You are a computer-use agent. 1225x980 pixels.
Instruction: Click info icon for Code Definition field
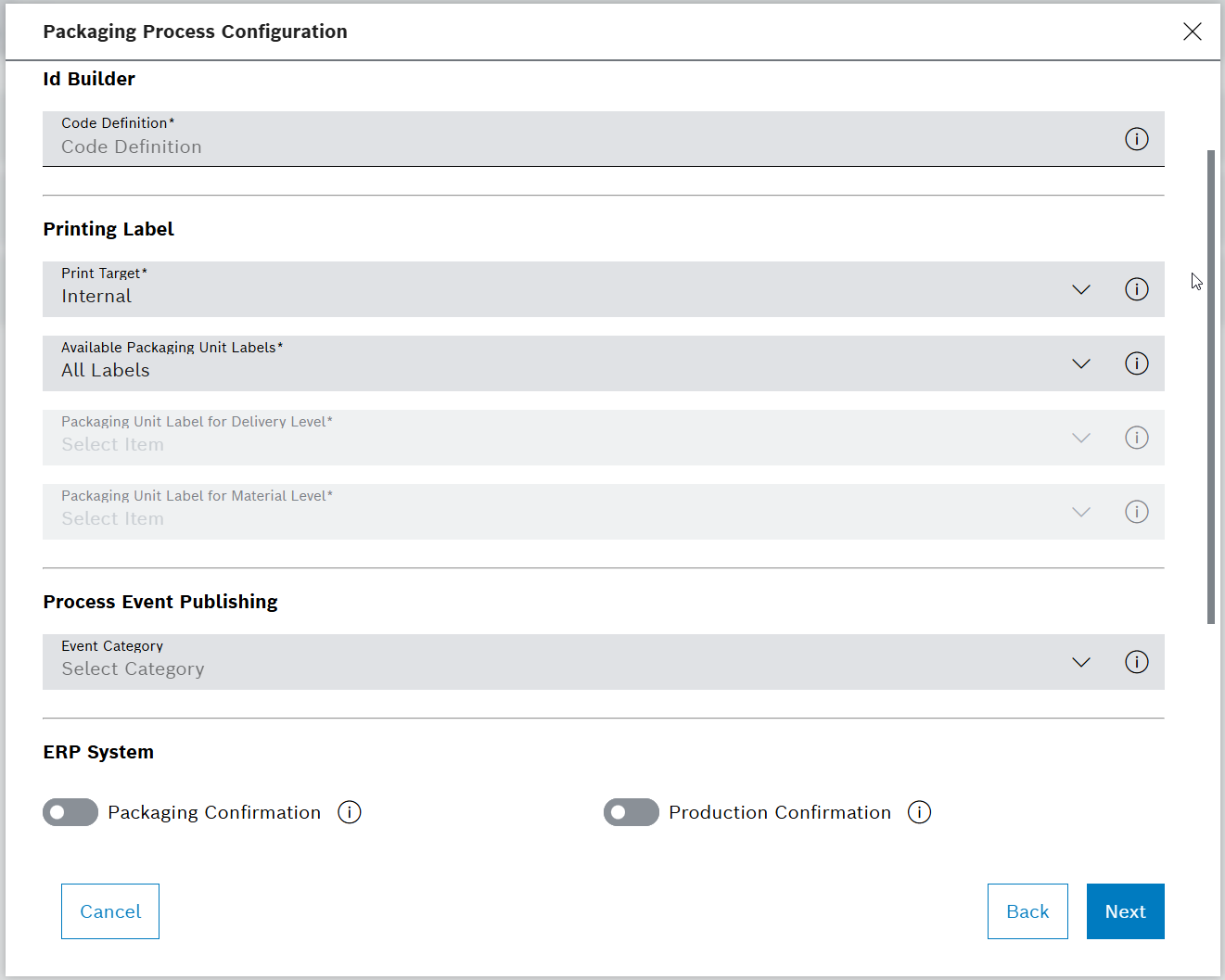(x=1136, y=139)
